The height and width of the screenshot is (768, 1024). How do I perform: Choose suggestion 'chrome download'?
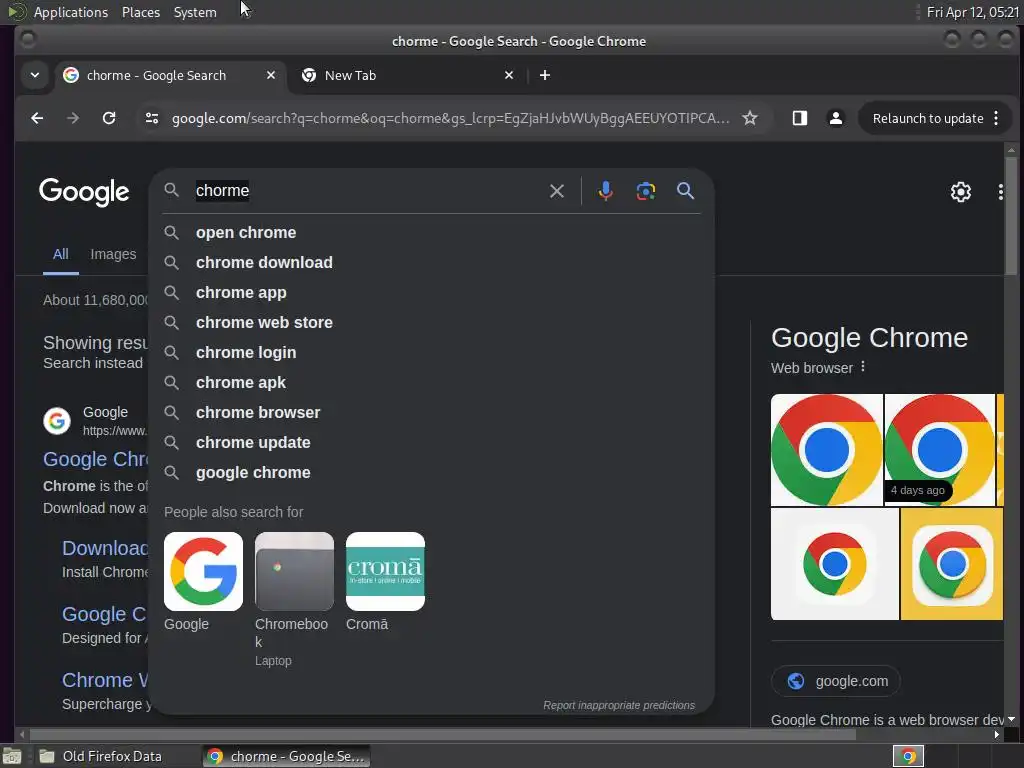(431, 263)
